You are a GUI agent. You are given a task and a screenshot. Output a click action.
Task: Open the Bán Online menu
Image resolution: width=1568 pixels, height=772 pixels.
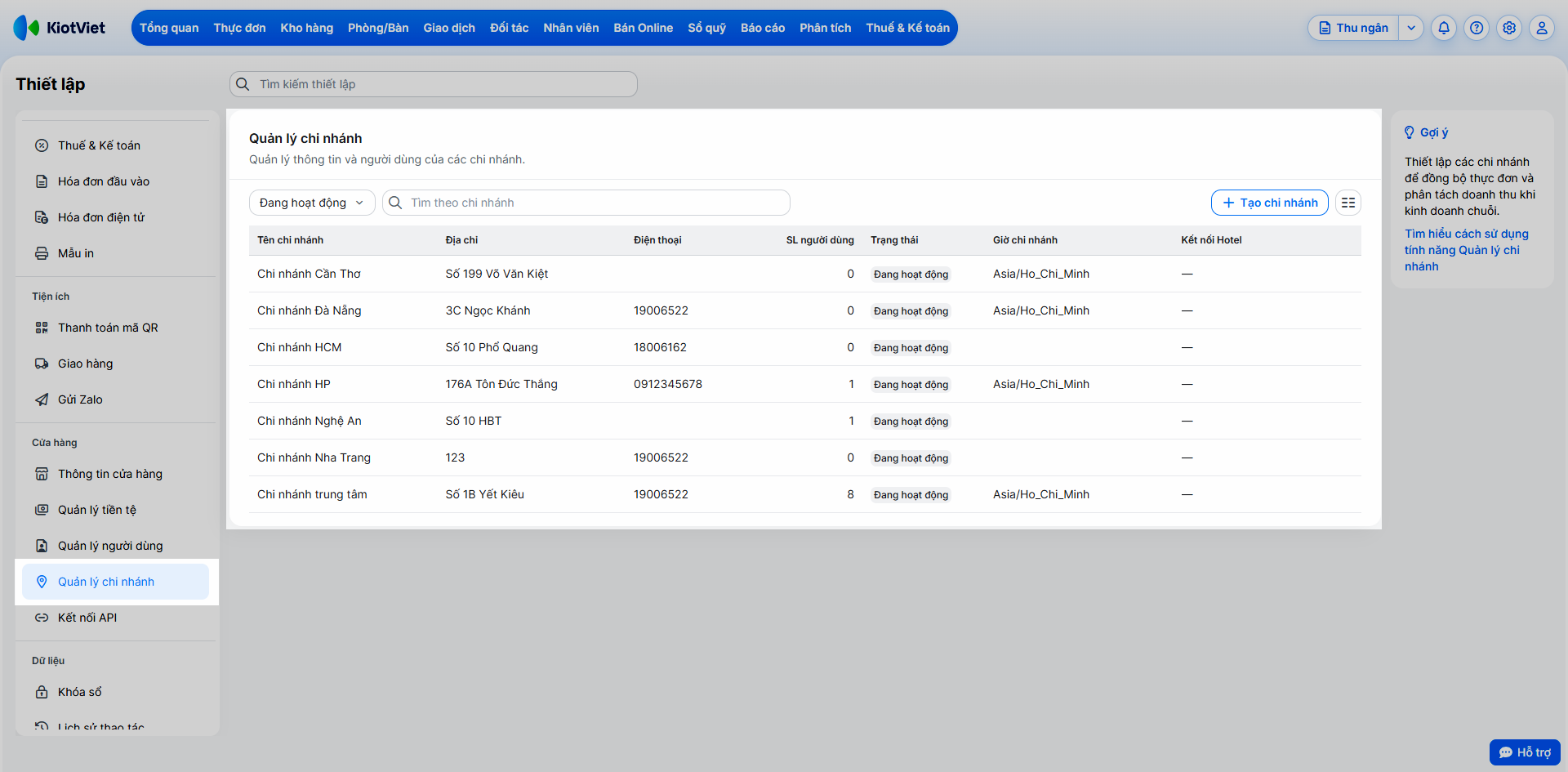[x=644, y=28]
